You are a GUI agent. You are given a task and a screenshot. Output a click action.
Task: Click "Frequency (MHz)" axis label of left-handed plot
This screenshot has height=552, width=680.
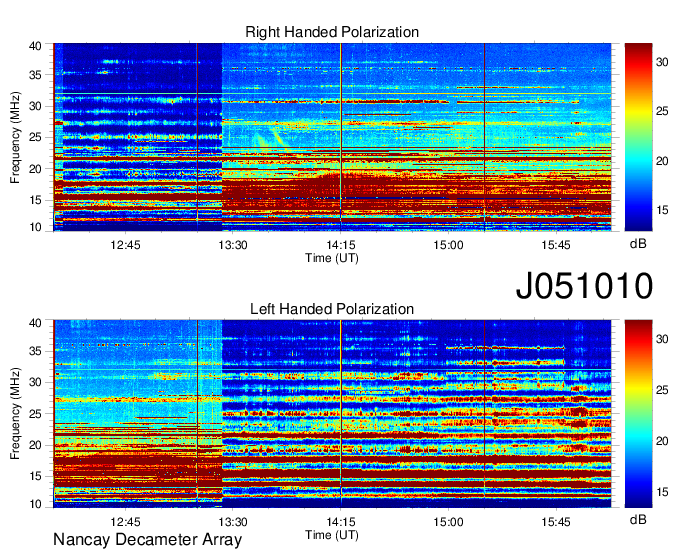click(15, 414)
